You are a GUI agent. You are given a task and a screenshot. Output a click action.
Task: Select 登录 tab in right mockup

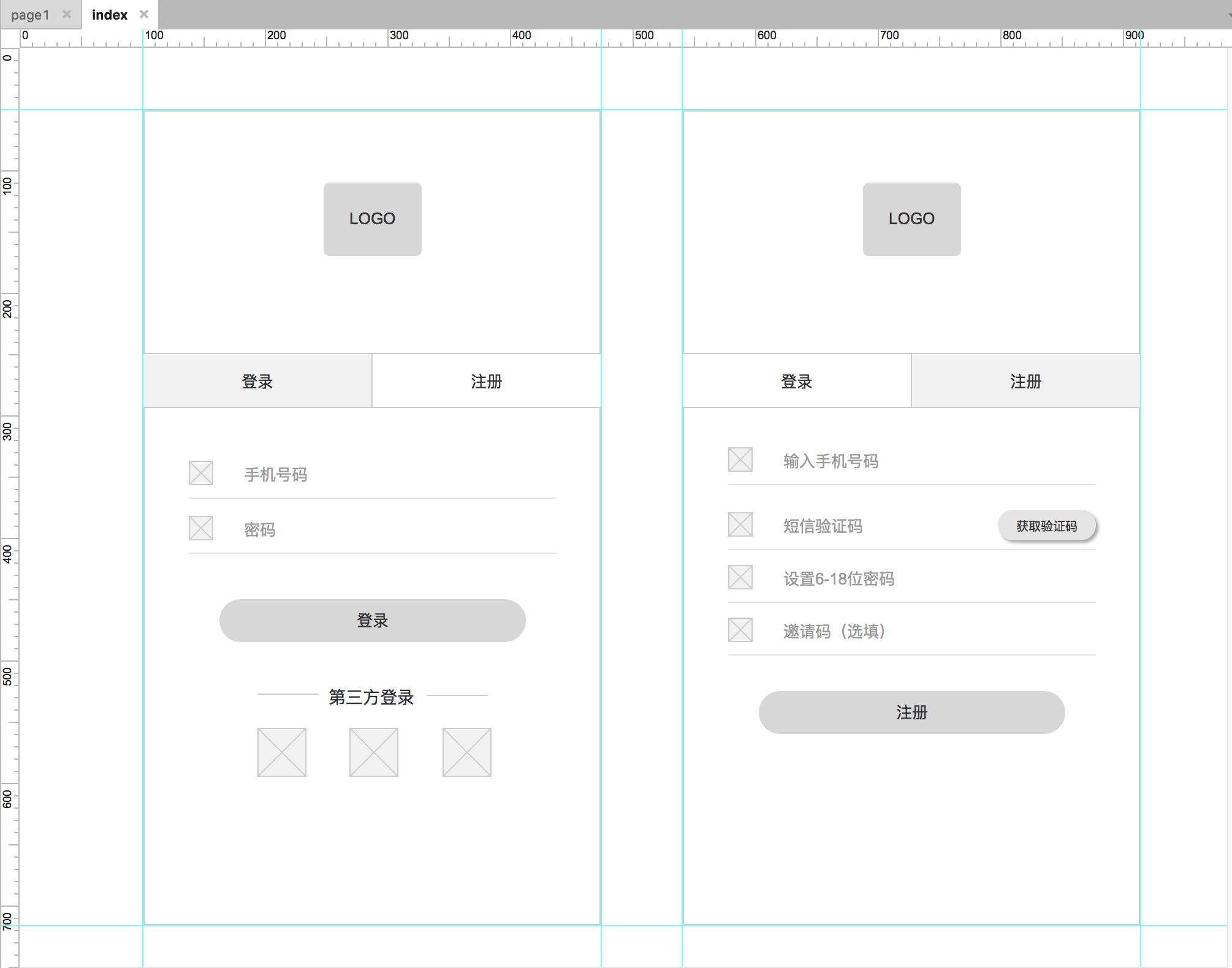(x=796, y=381)
